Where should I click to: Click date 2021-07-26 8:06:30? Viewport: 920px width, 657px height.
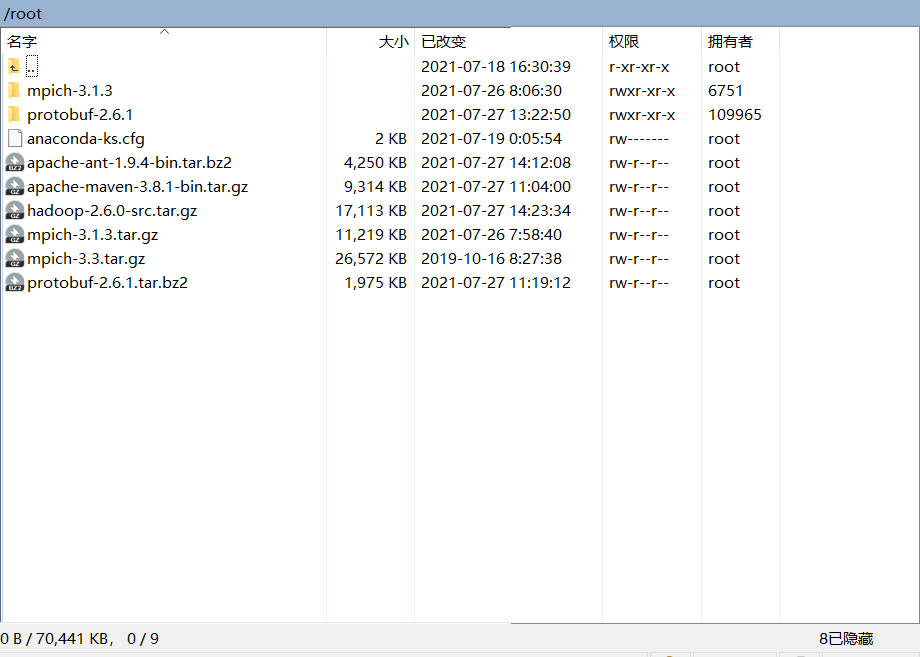pos(492,91)
